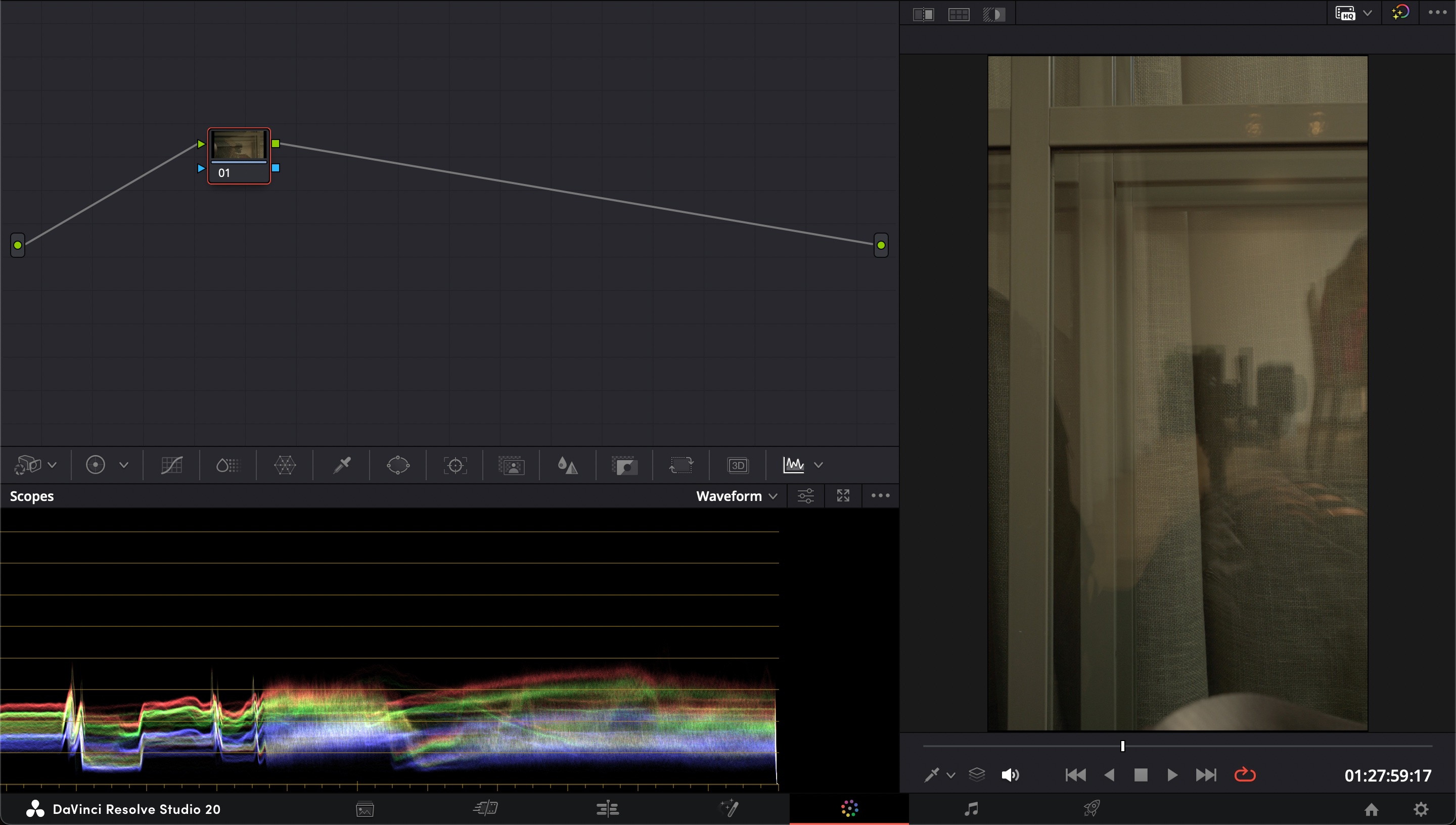1456x825 pixels.
Task: Jump to the last frame
Action: click(x=1206, y=774)
